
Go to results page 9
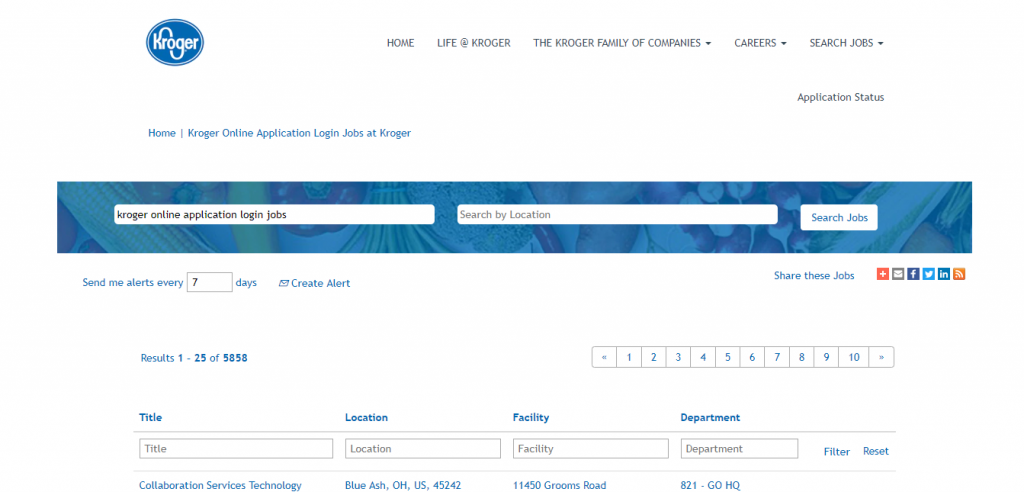[826, 357]
